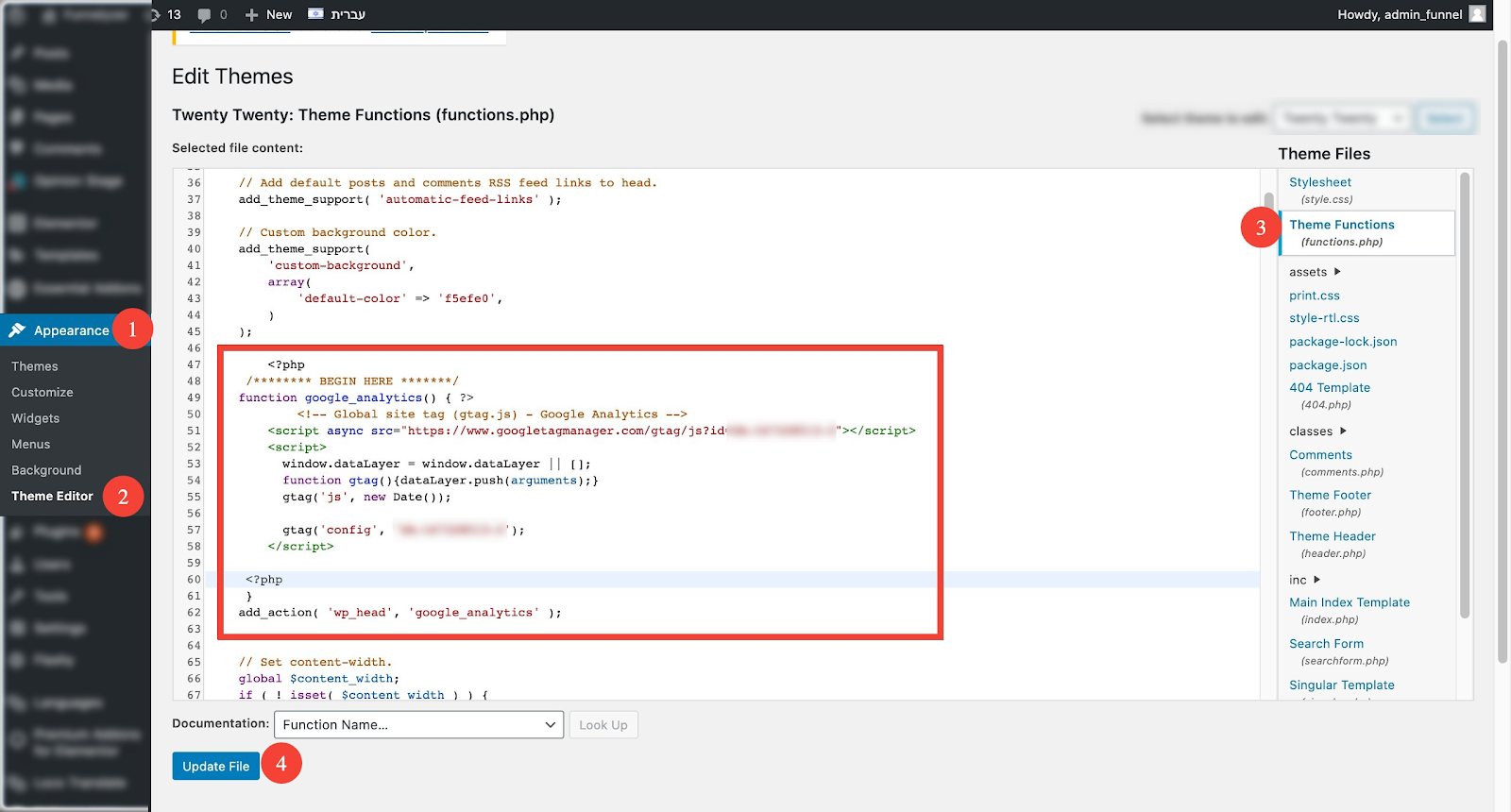Viewport: 1511px width, 812px height.
Task: Open the Function Name documentation dropdown
Action: (x=418, y=724)
